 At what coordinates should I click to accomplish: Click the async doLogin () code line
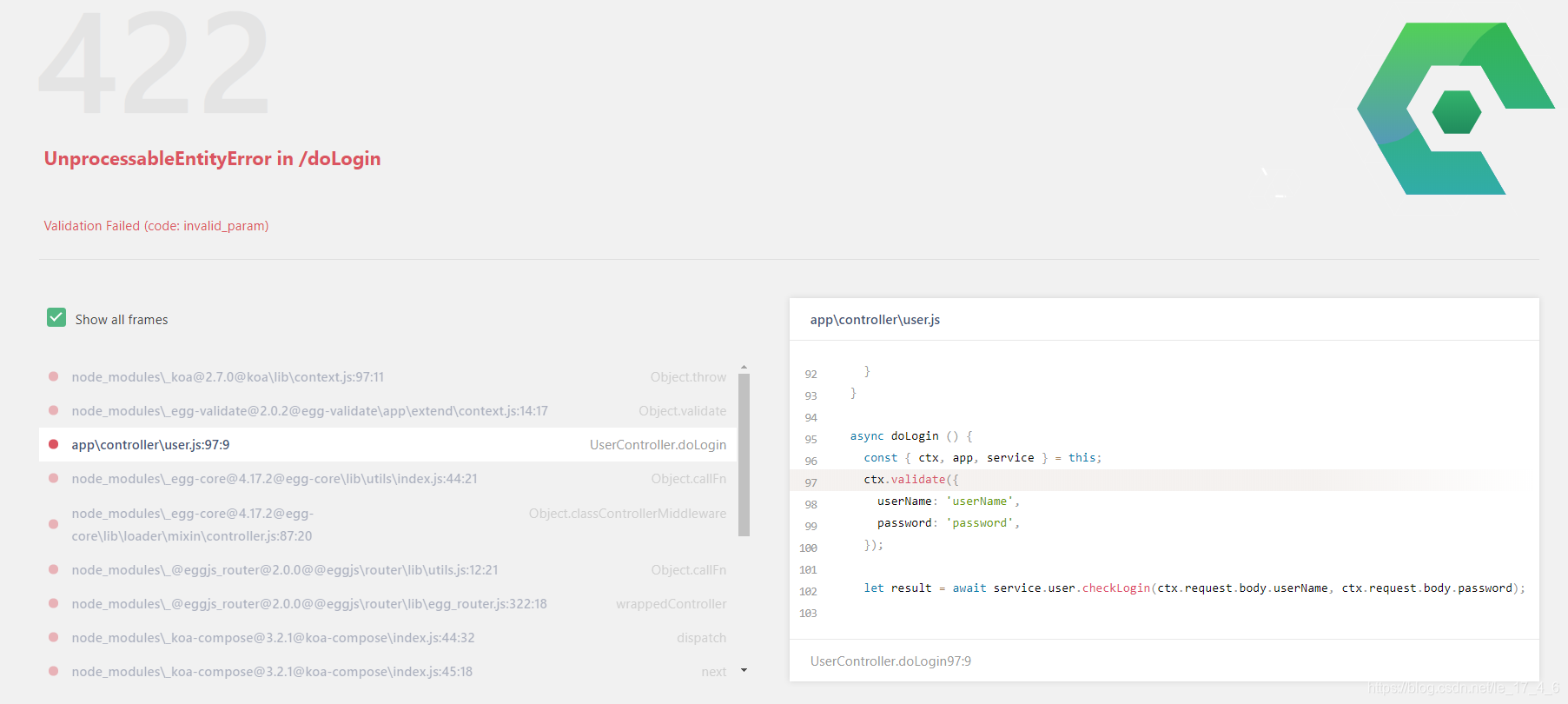coord(911,436)
